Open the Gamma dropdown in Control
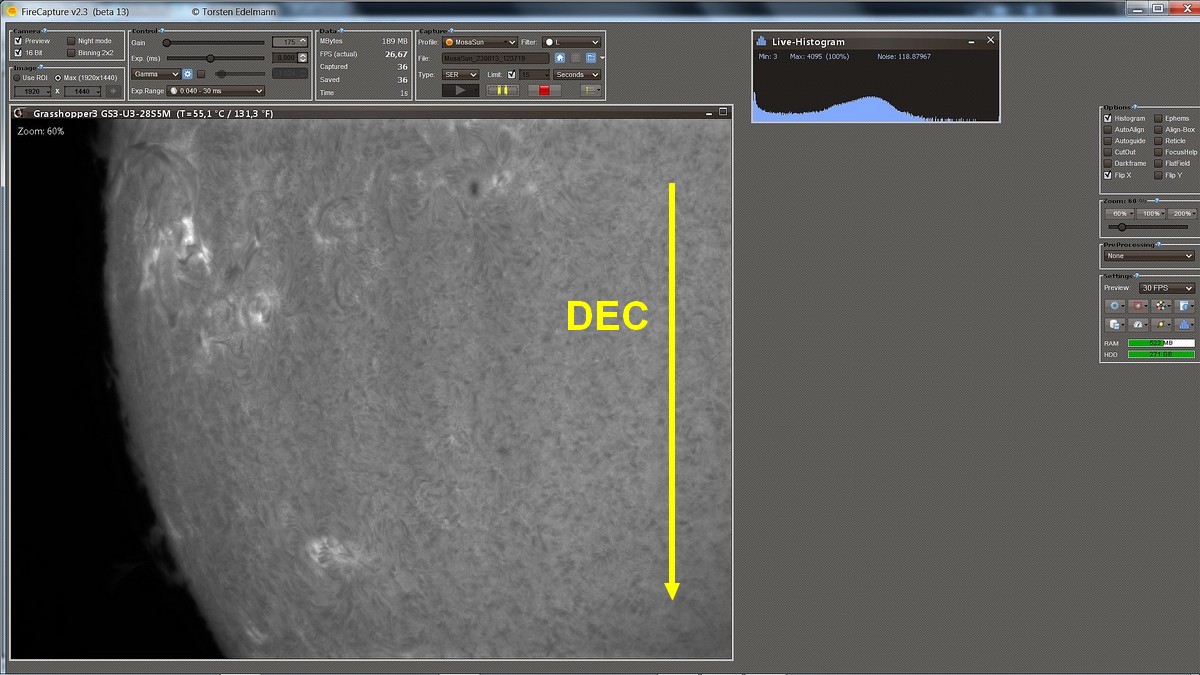1200x675 pixels. [155, 74]
